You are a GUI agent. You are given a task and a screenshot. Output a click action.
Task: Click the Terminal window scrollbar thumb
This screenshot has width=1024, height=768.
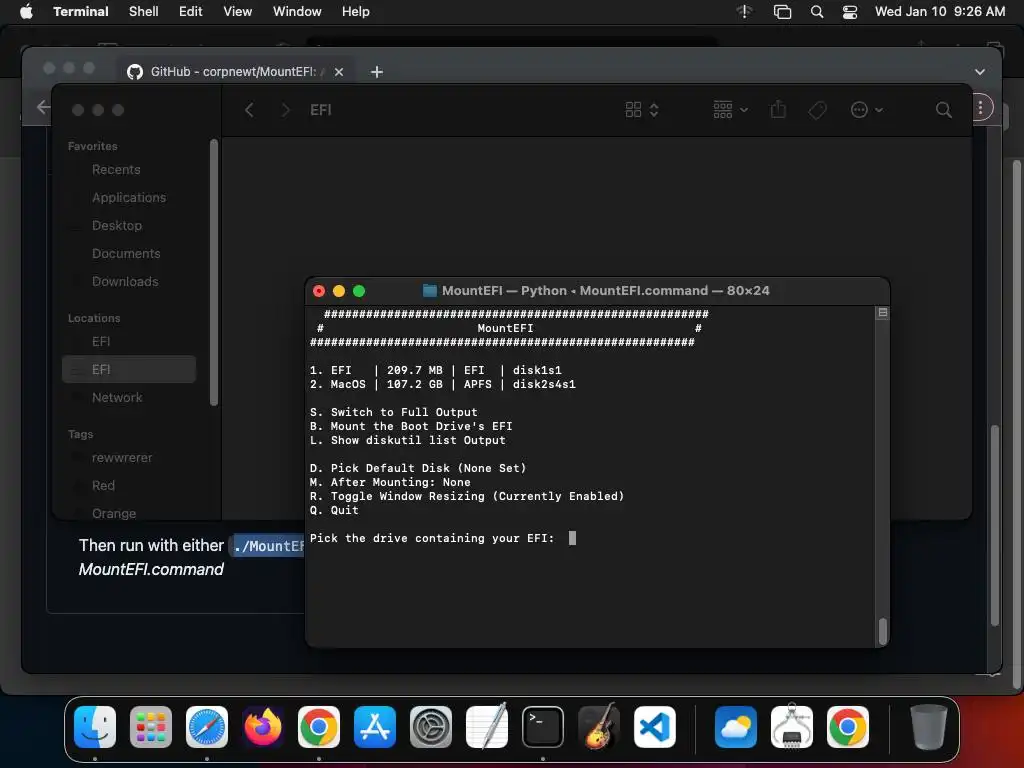click(882, 631)
